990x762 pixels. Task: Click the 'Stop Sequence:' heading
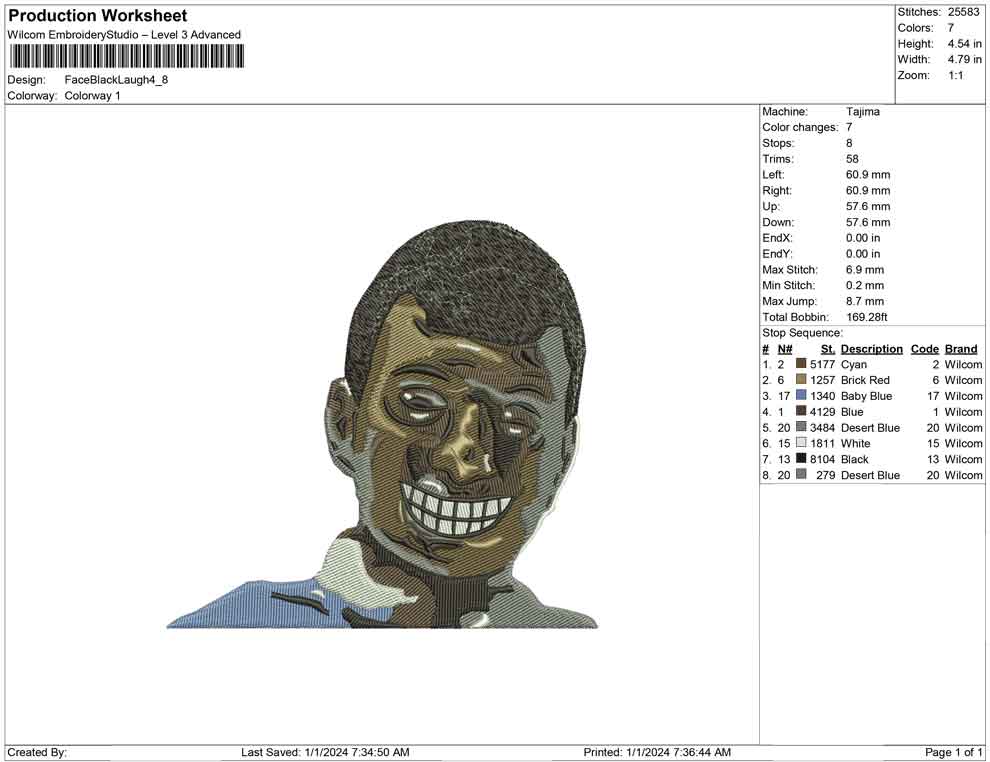pos(802,333)
